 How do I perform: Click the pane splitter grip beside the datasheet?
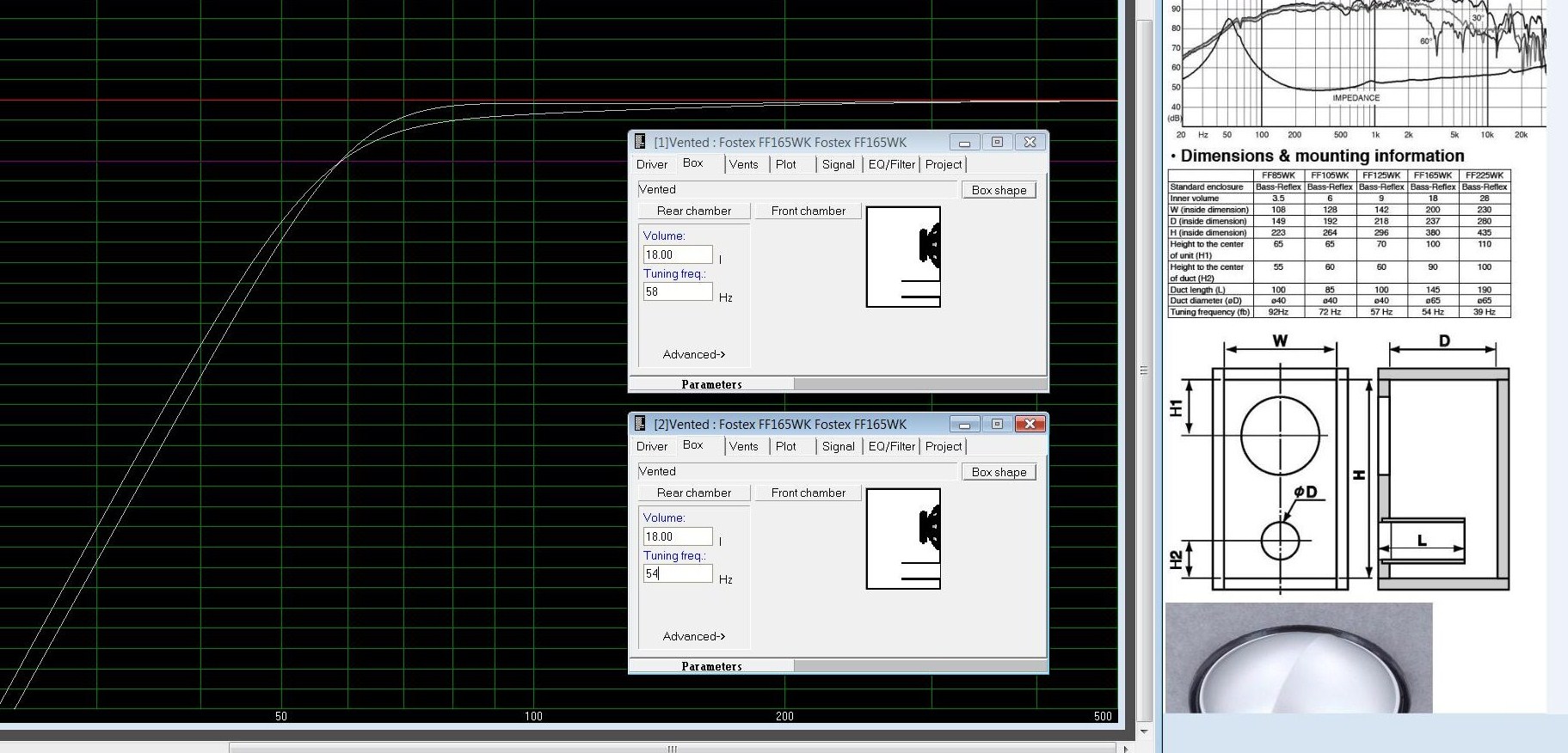[x=1144, y=370]
